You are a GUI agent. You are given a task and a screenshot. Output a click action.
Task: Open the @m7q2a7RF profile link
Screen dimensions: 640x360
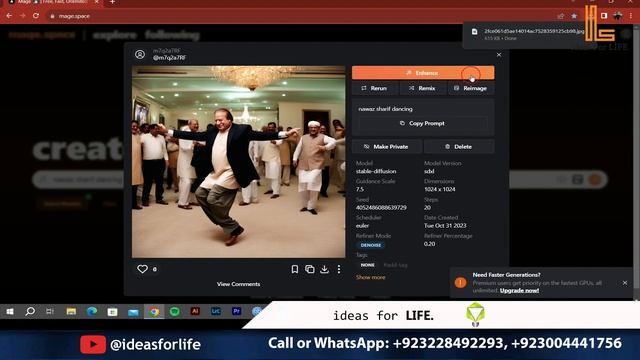click(x=169, y=58)
